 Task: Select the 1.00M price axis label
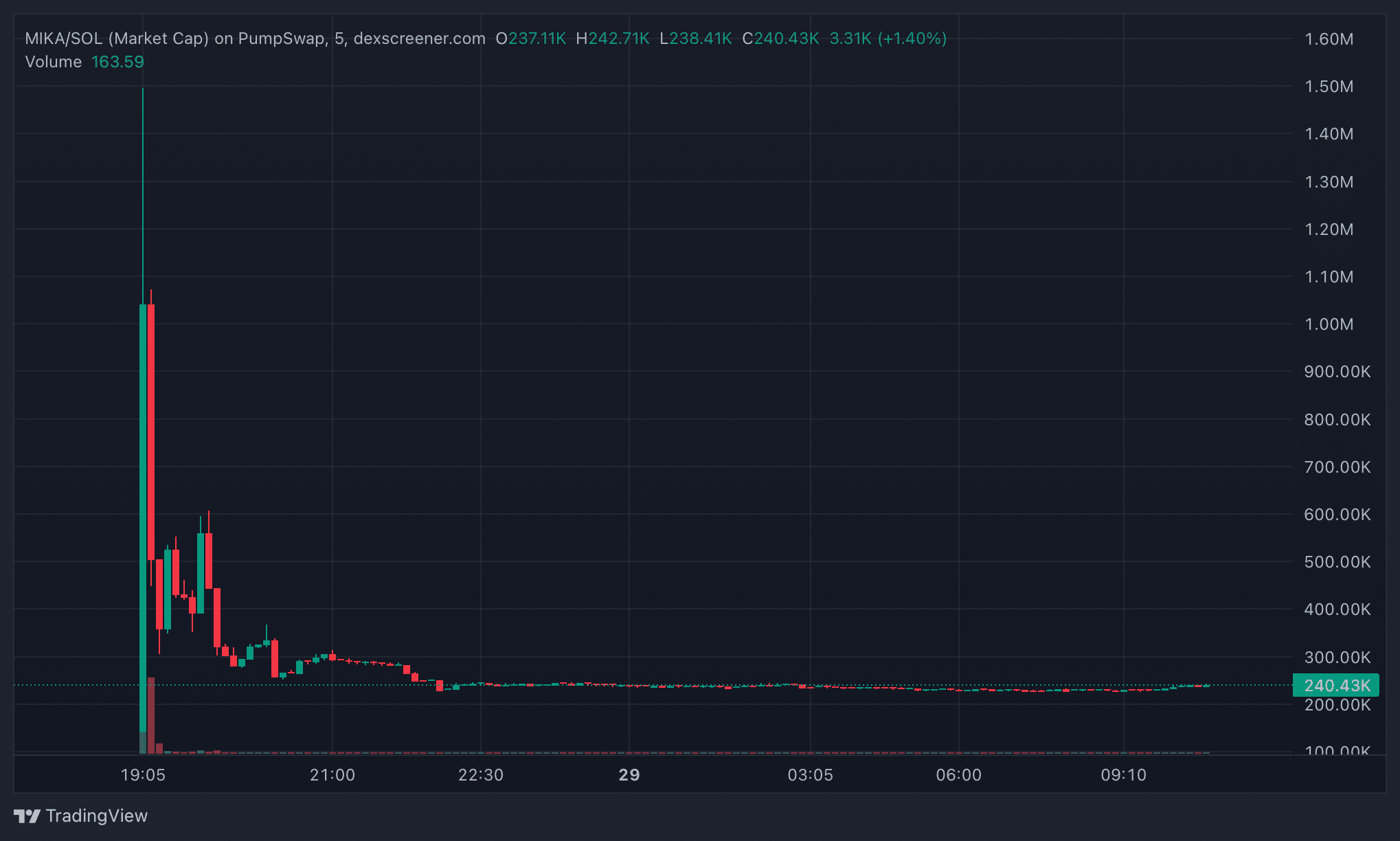(1329, 324)
